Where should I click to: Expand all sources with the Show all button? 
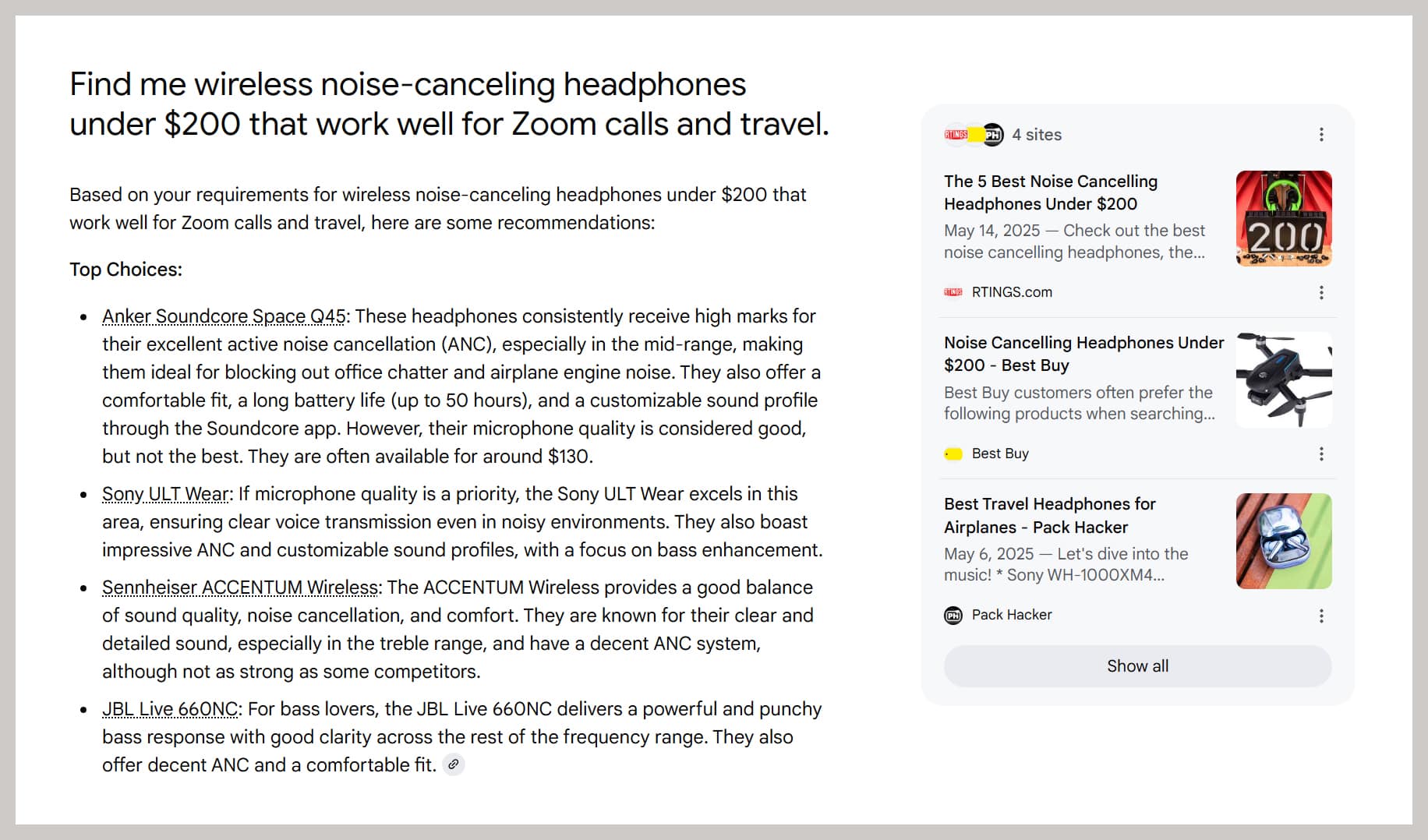click(x=1136, y=665)
